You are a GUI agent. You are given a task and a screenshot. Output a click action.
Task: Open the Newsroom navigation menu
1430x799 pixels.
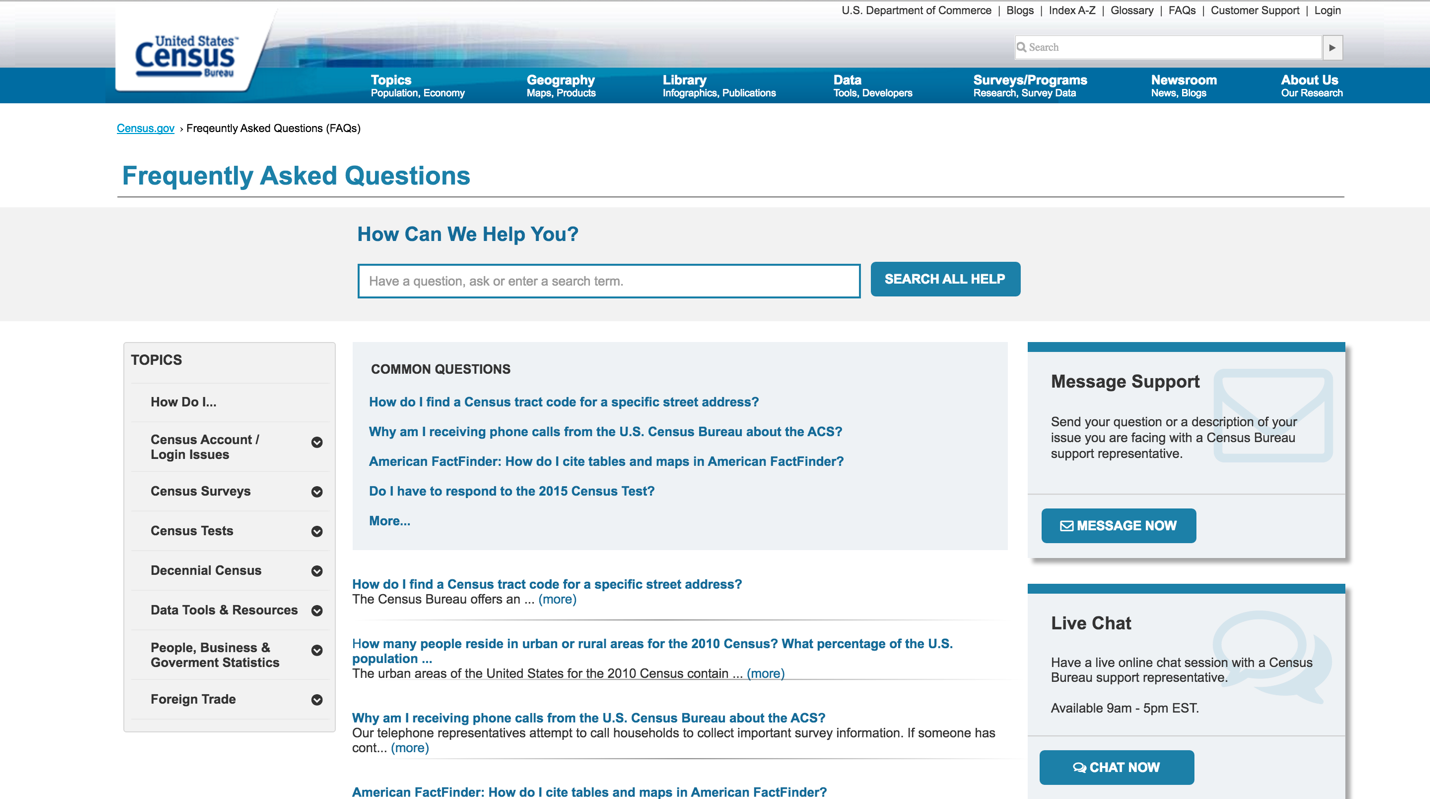click(x=1184, y=86)
